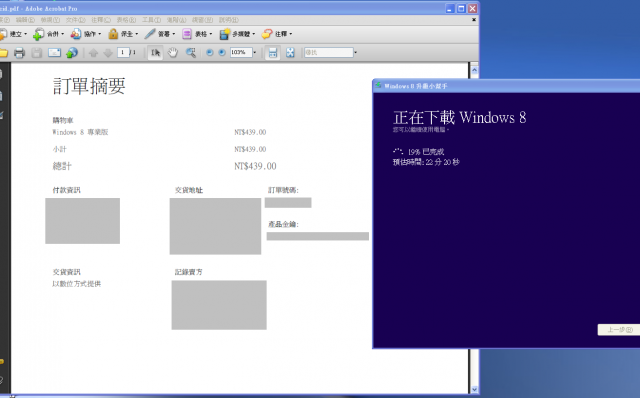
Task: Click the vertical scrollbar down arrow
Action: pyautogui.click(x=474, y=389)
